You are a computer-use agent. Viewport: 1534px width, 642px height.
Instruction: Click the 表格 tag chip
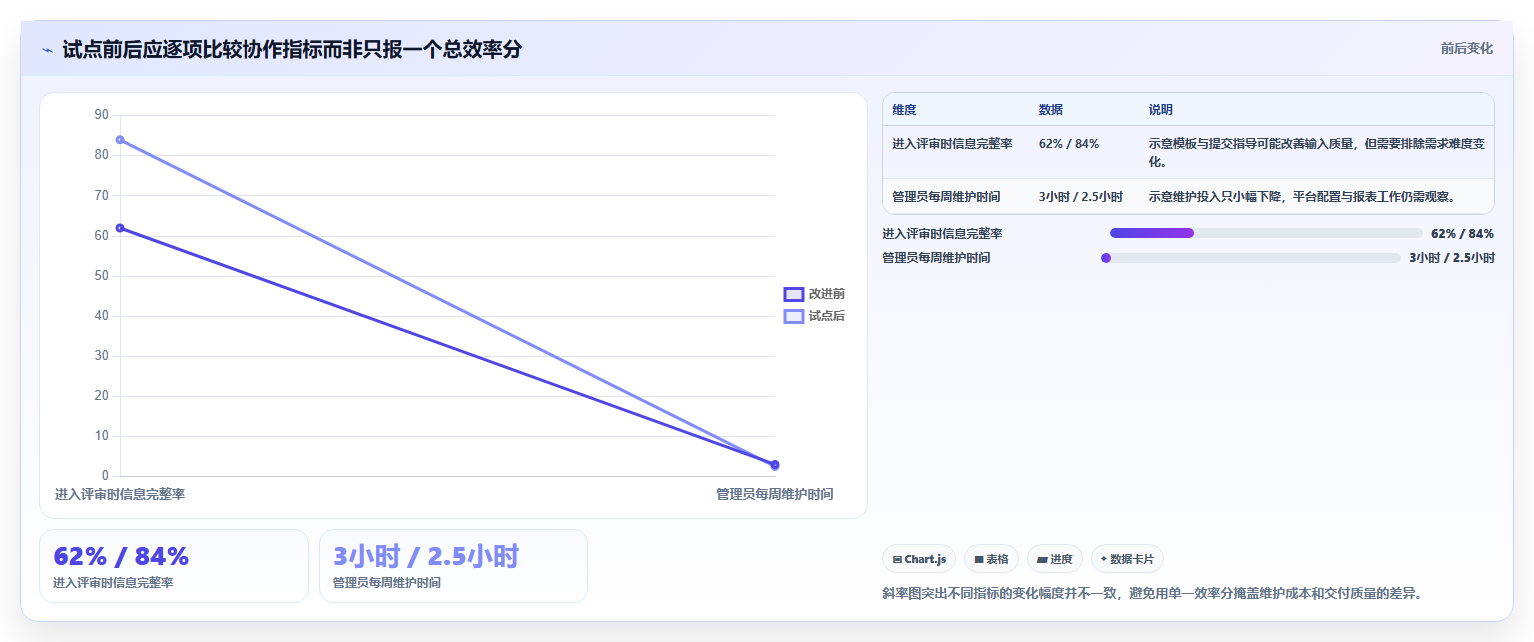click(991, 559)
